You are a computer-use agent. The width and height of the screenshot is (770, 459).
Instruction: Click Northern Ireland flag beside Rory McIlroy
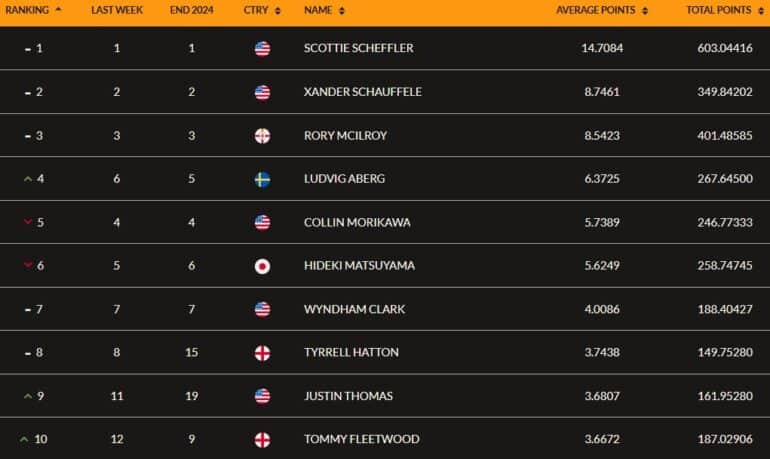pyautogui.click(x=262, y=136)
